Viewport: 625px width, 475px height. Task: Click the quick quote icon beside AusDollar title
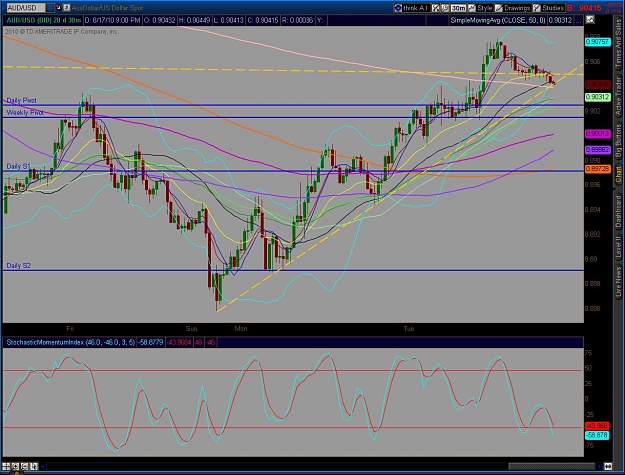(67, 8)
